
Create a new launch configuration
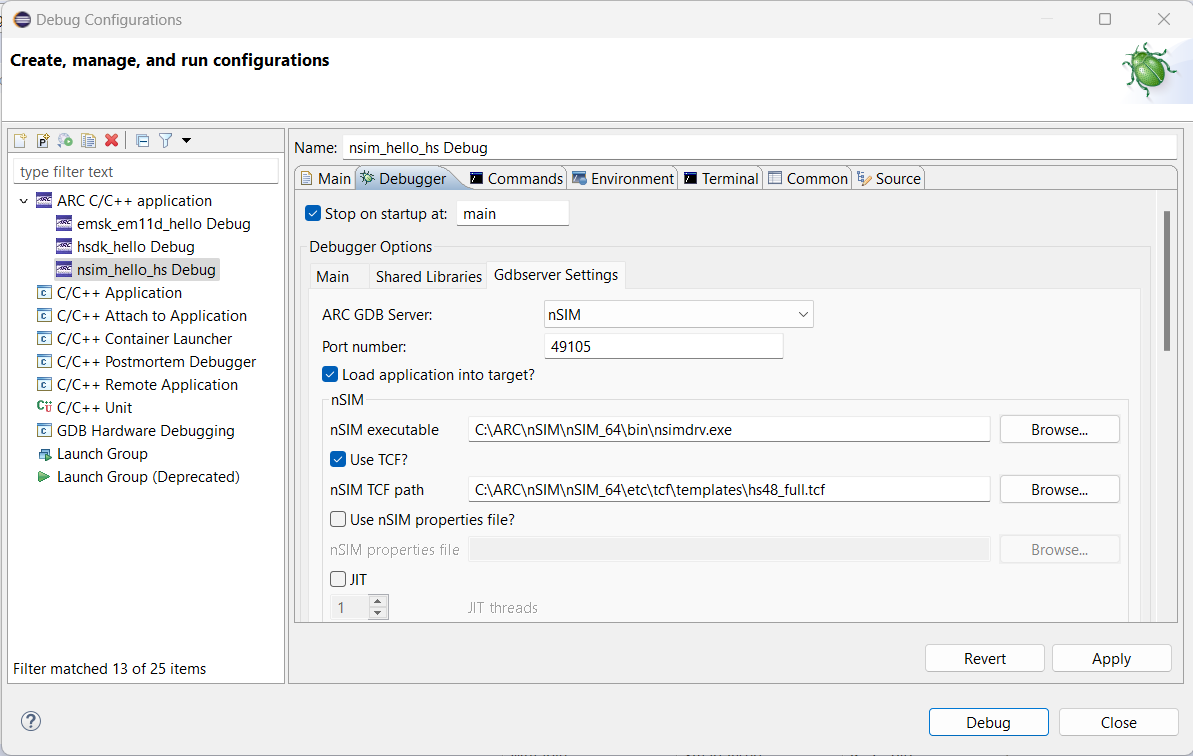pyautogui.click(x=19, y=141)
